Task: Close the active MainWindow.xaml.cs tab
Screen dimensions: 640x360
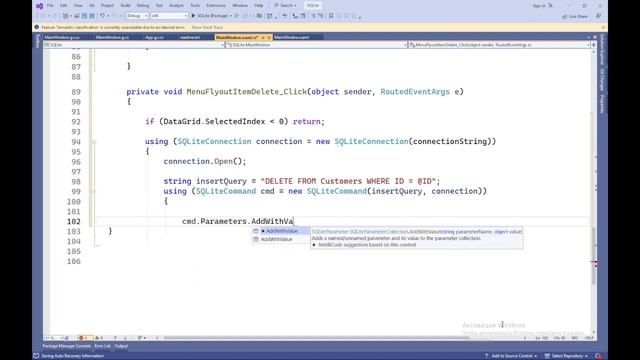Action: [x=269, y=37]
